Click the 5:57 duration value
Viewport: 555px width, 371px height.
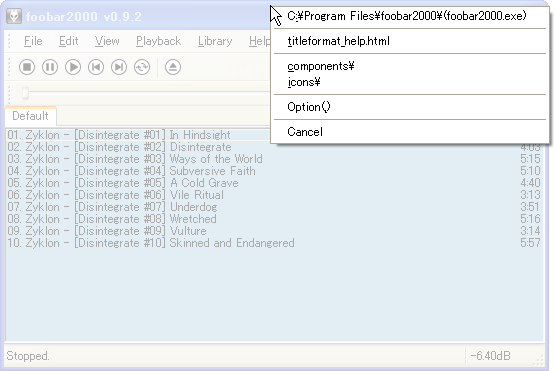coord(530,243)
